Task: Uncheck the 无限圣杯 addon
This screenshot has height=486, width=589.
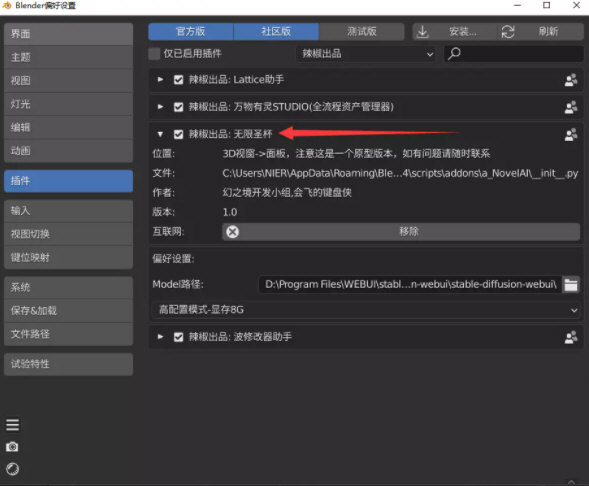Action: (x=178, y=134)
